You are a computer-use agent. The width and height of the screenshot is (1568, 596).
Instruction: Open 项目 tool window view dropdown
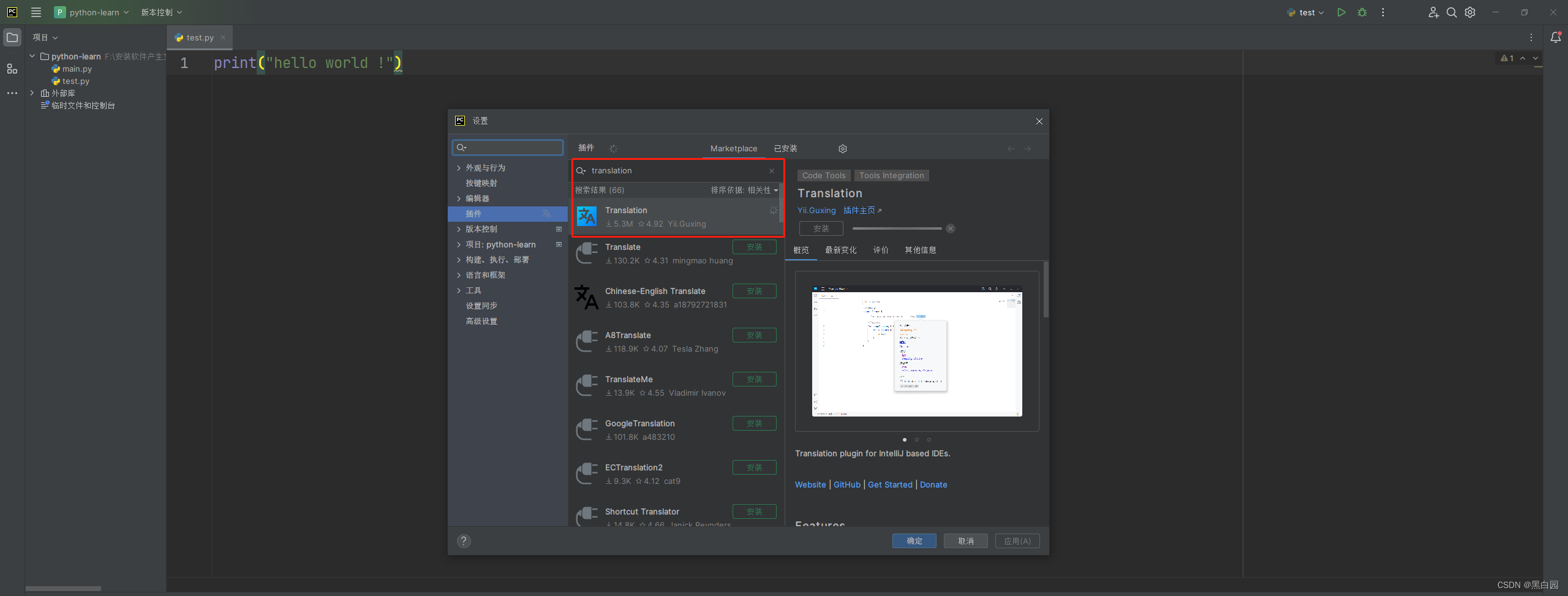(x=45, y=37)
